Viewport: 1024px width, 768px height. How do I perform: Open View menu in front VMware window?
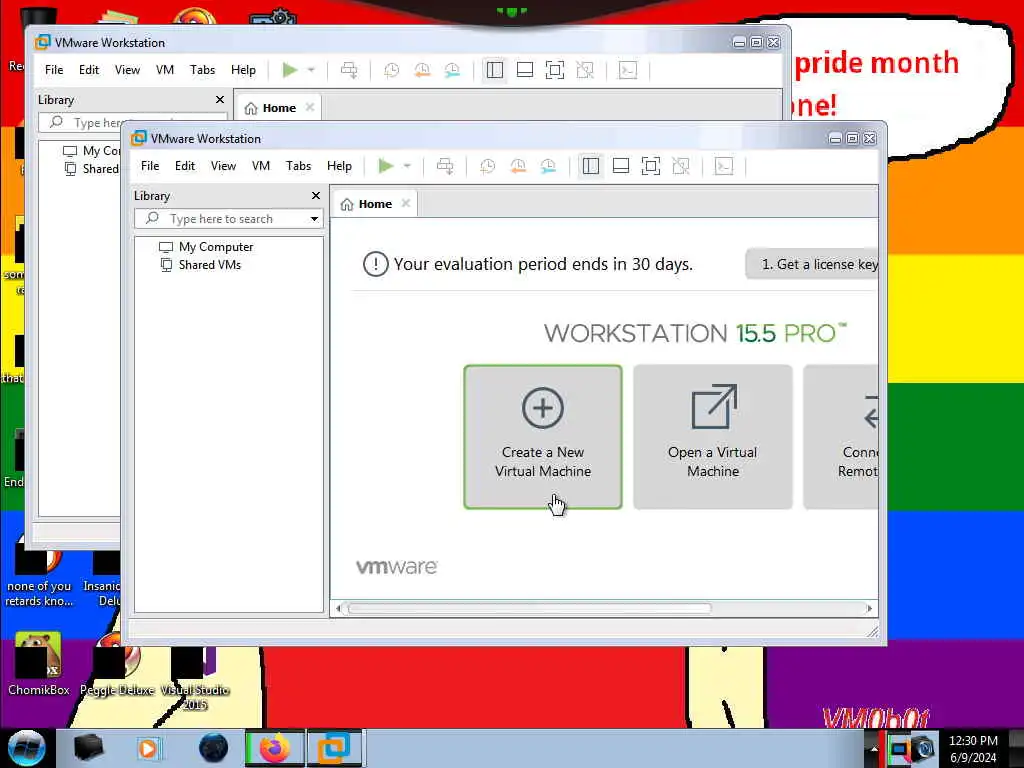tap(223, 166)
